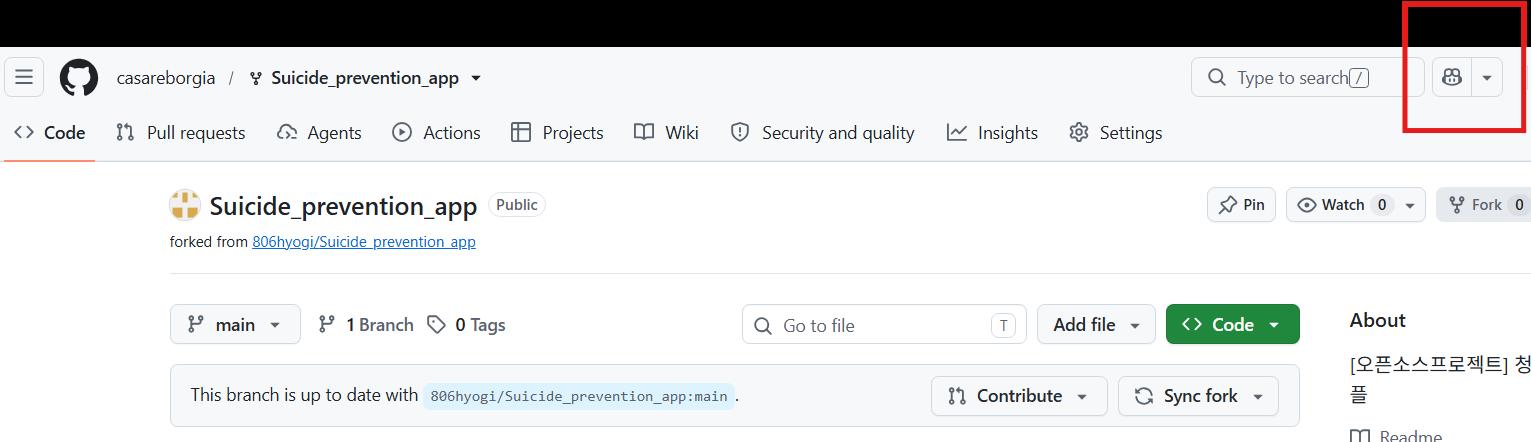The width and height of the screenshot is (1531, 442).
Task: Click the Go to file field
Action: pyautogui.click(x=884, y=325)
